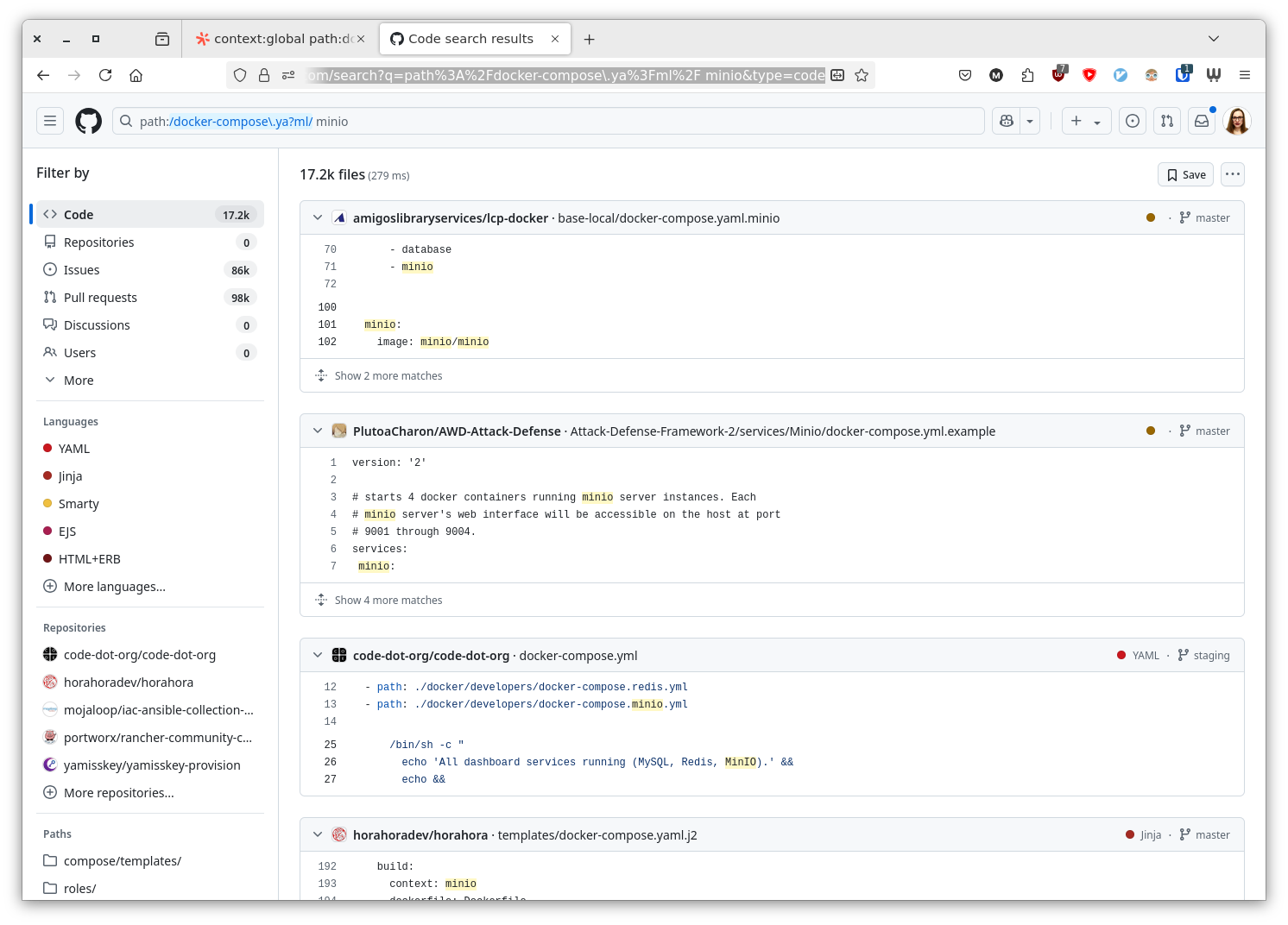This screenshot has width=1288, height=925.
Task: Open the create new plus menu
Action: 1086,121
